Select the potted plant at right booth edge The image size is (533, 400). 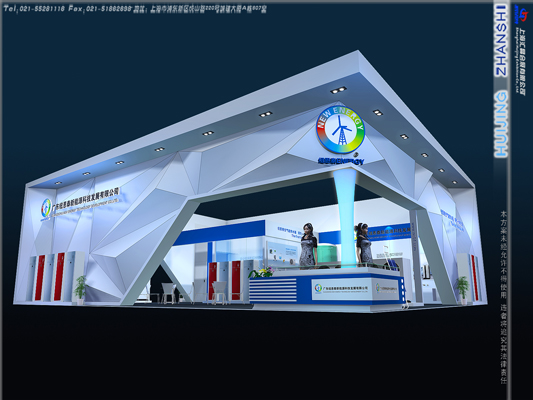[x=462, y=290]
